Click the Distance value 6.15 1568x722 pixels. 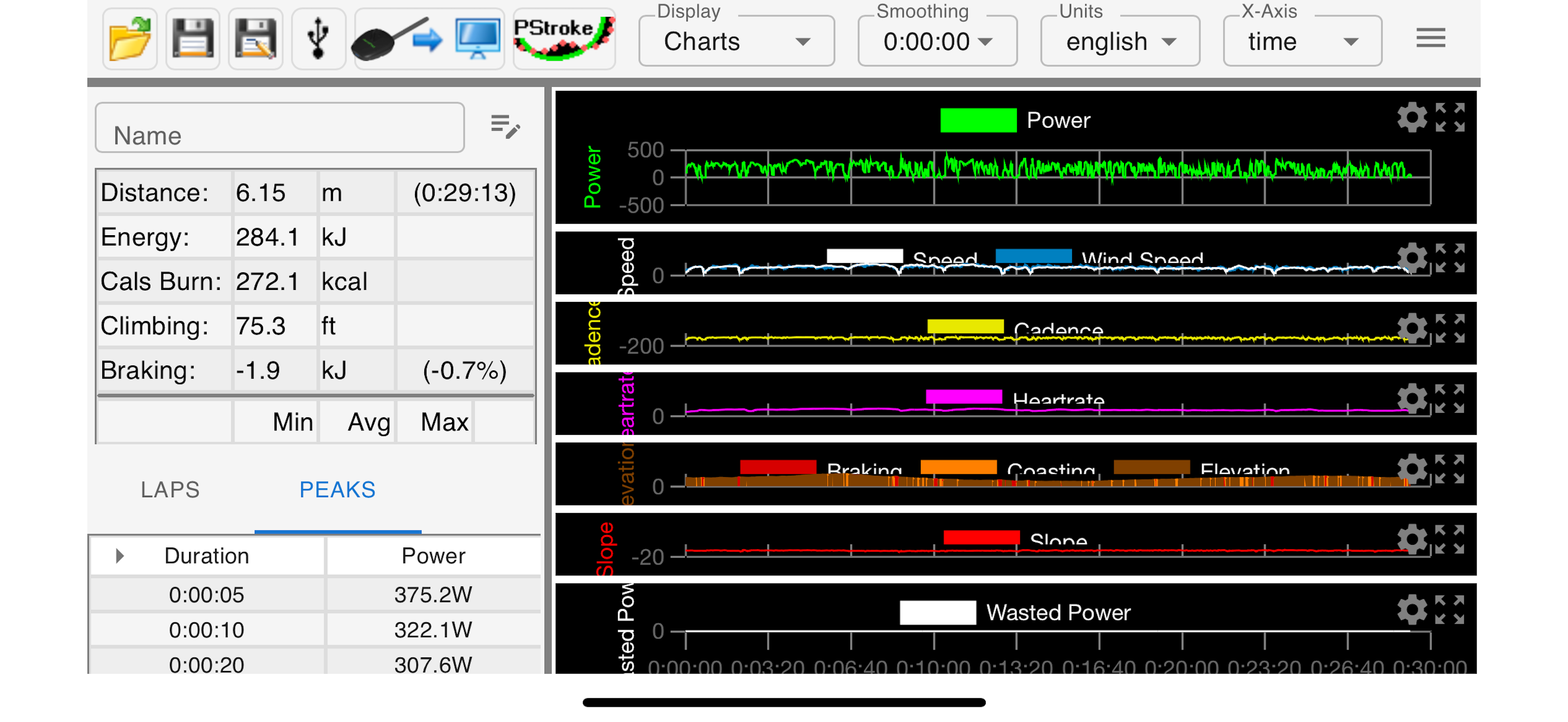(x=261, y=193)
